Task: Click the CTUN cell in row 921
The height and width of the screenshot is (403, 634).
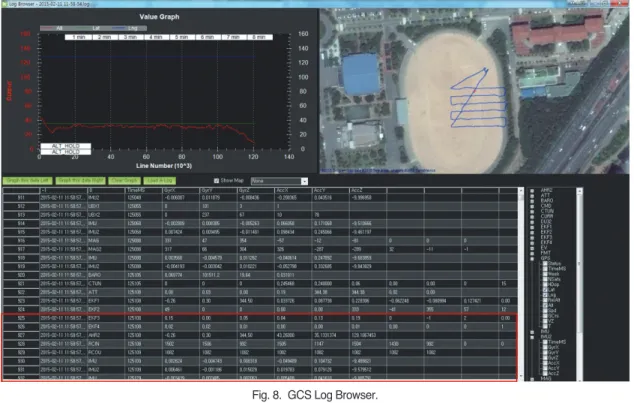Action: (106, 283)
